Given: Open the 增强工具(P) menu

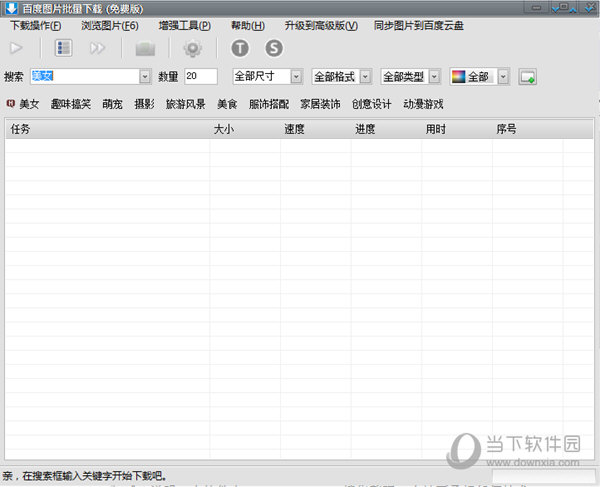Looking at the screenshot, I should coord(184,26).
